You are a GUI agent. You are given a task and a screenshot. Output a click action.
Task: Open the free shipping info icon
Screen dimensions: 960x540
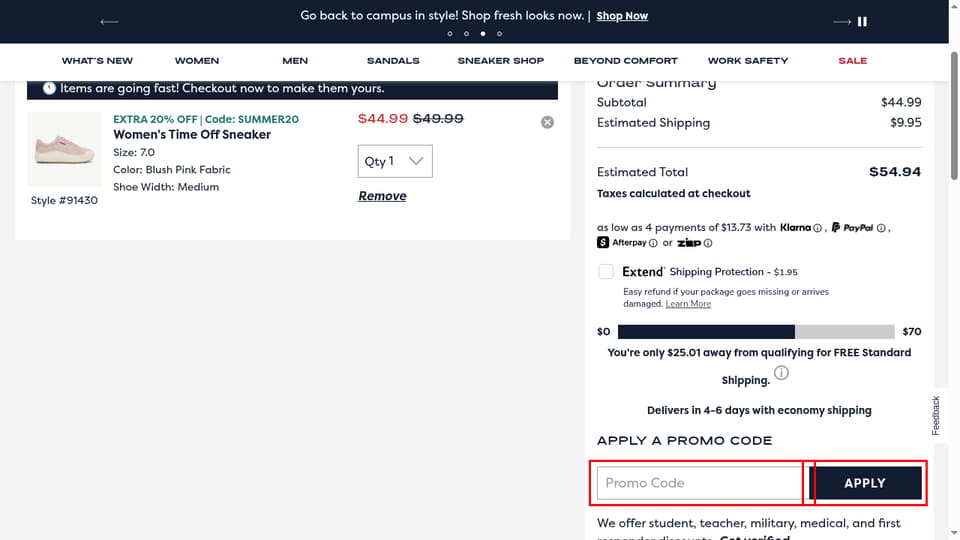click(x=781, y=373)
